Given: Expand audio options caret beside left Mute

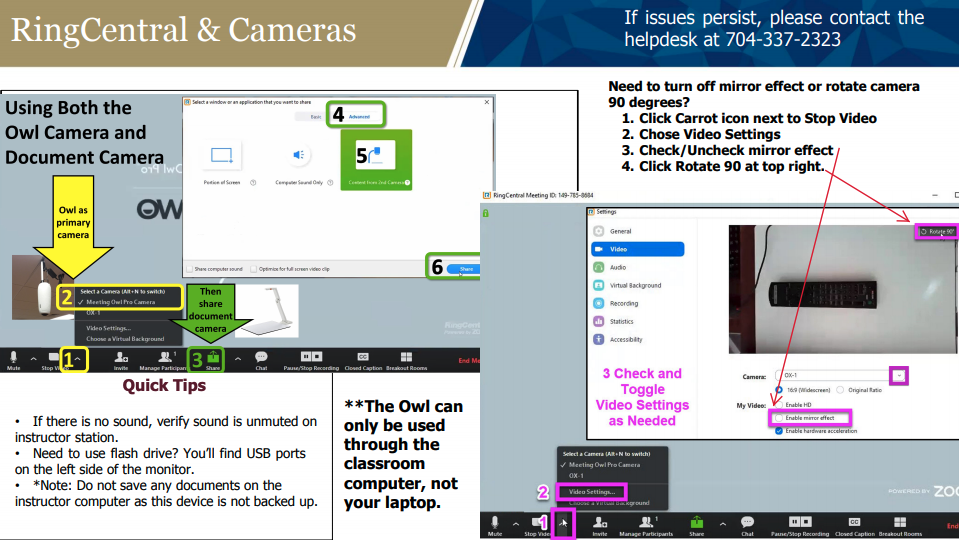Looking at the screenshot, I should (34, 359).
